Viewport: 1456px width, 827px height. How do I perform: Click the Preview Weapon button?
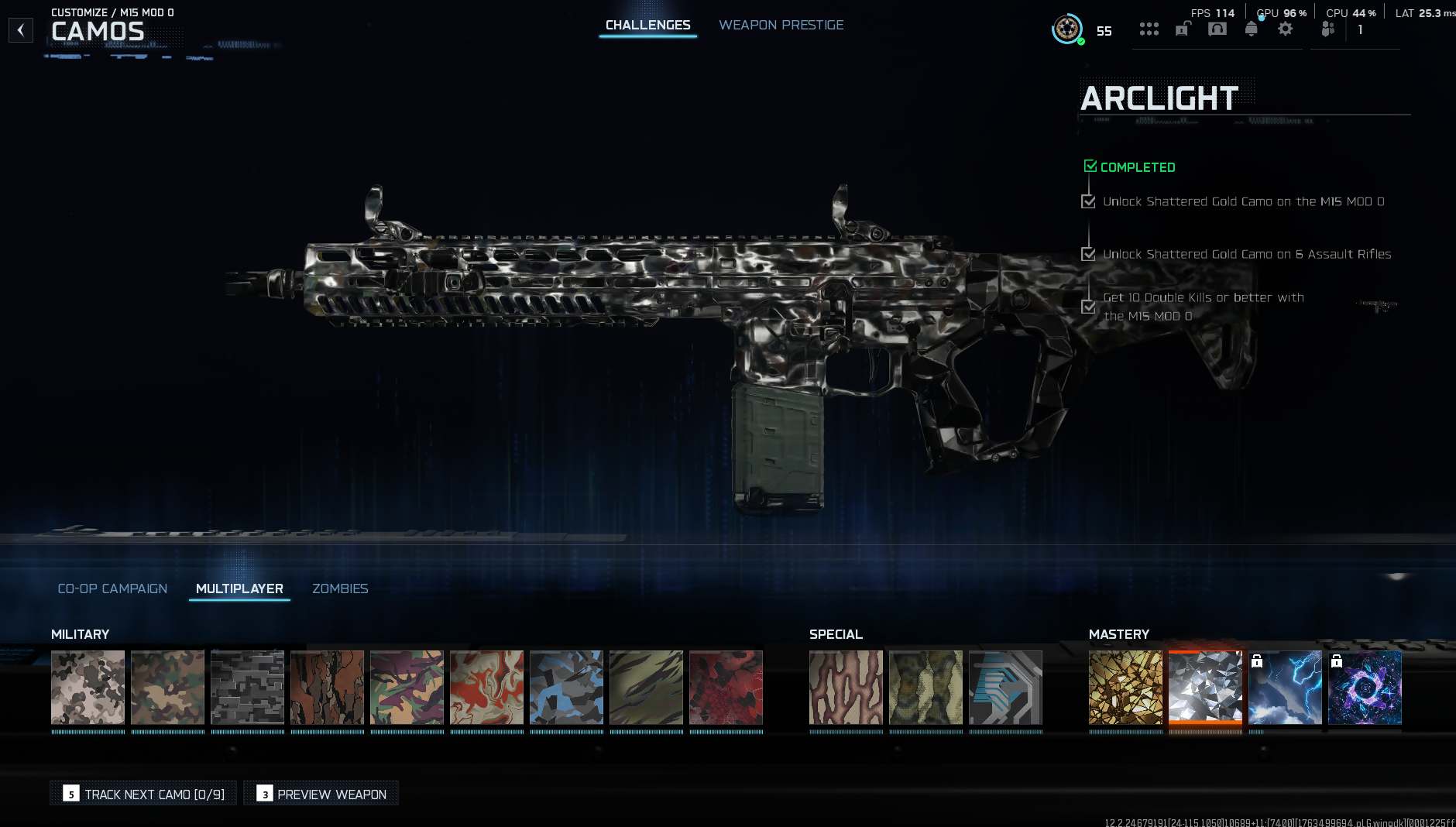pyautogui.click(x=321, y=794)
